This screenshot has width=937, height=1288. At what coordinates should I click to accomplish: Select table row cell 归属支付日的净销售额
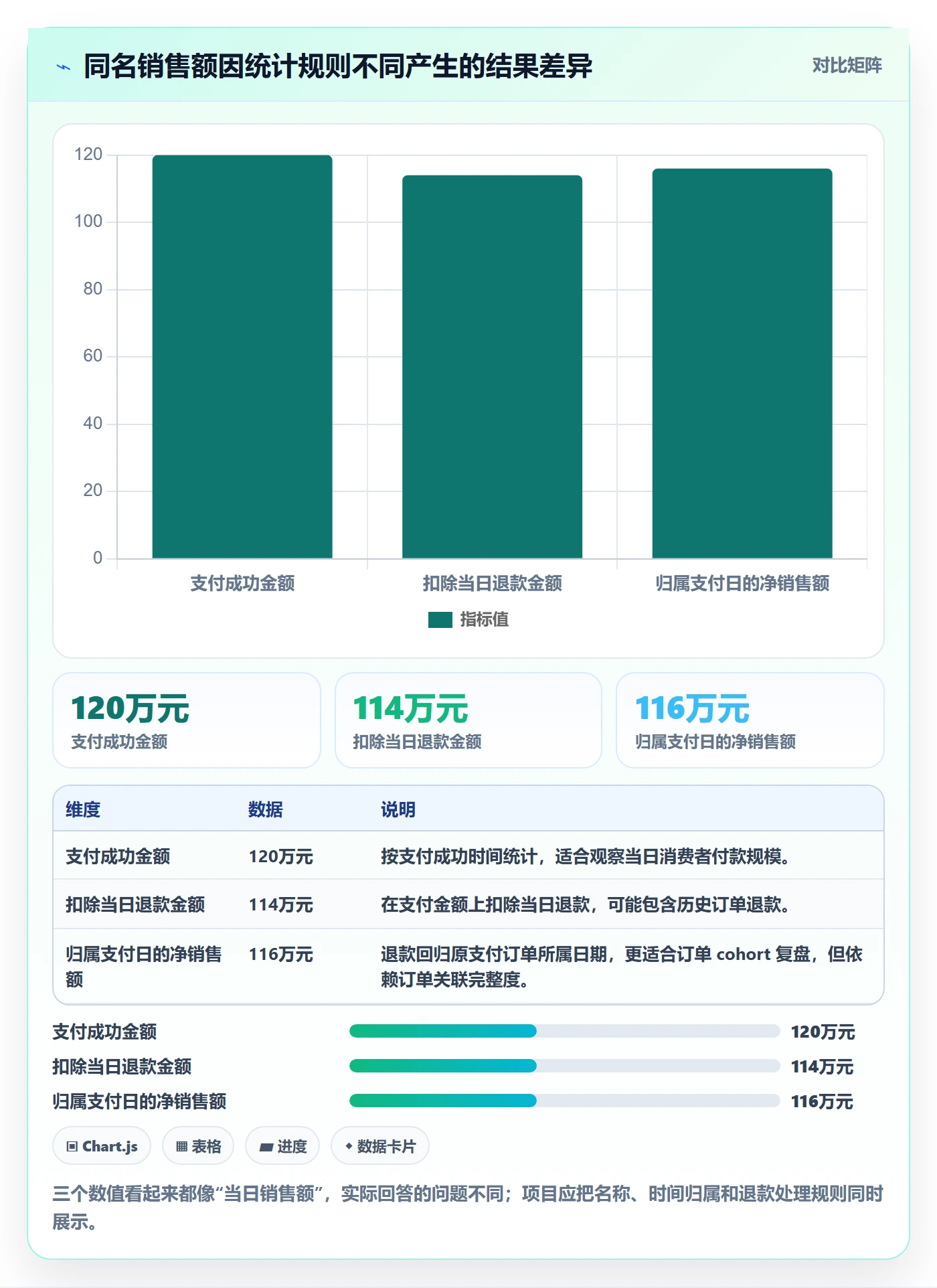[x=143, y=967]
